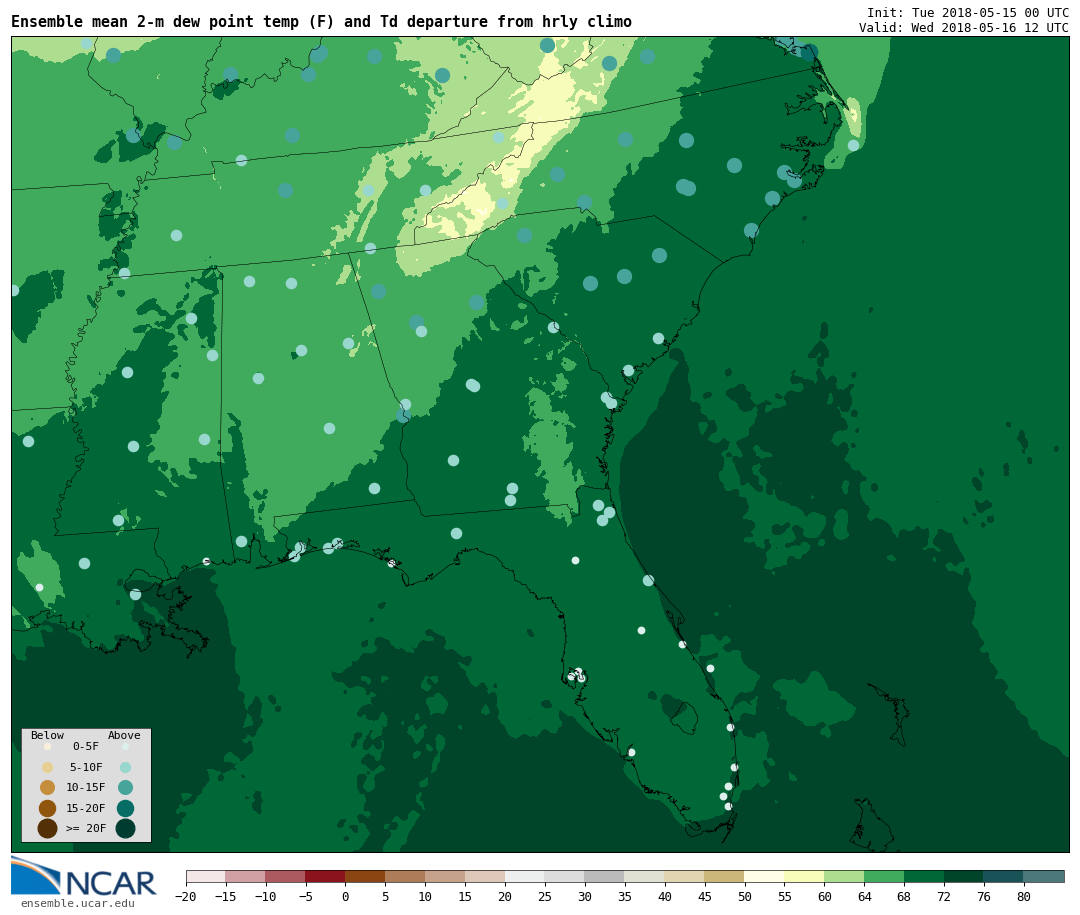Click the brown Below 10-15F legend circle

(x=48, y=788)
